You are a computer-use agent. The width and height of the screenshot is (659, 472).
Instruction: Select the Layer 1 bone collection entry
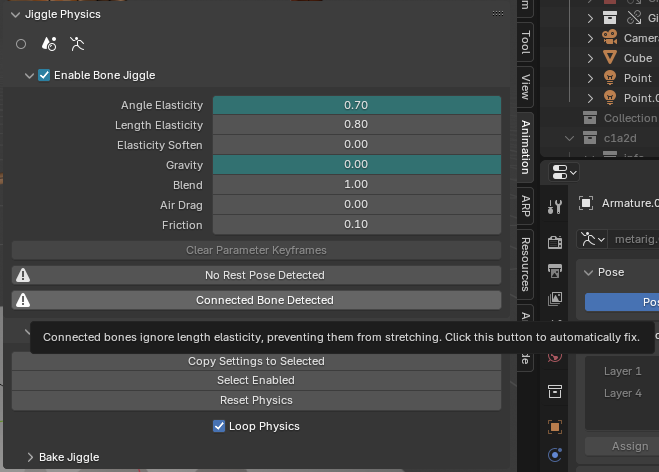coord(622,372)
